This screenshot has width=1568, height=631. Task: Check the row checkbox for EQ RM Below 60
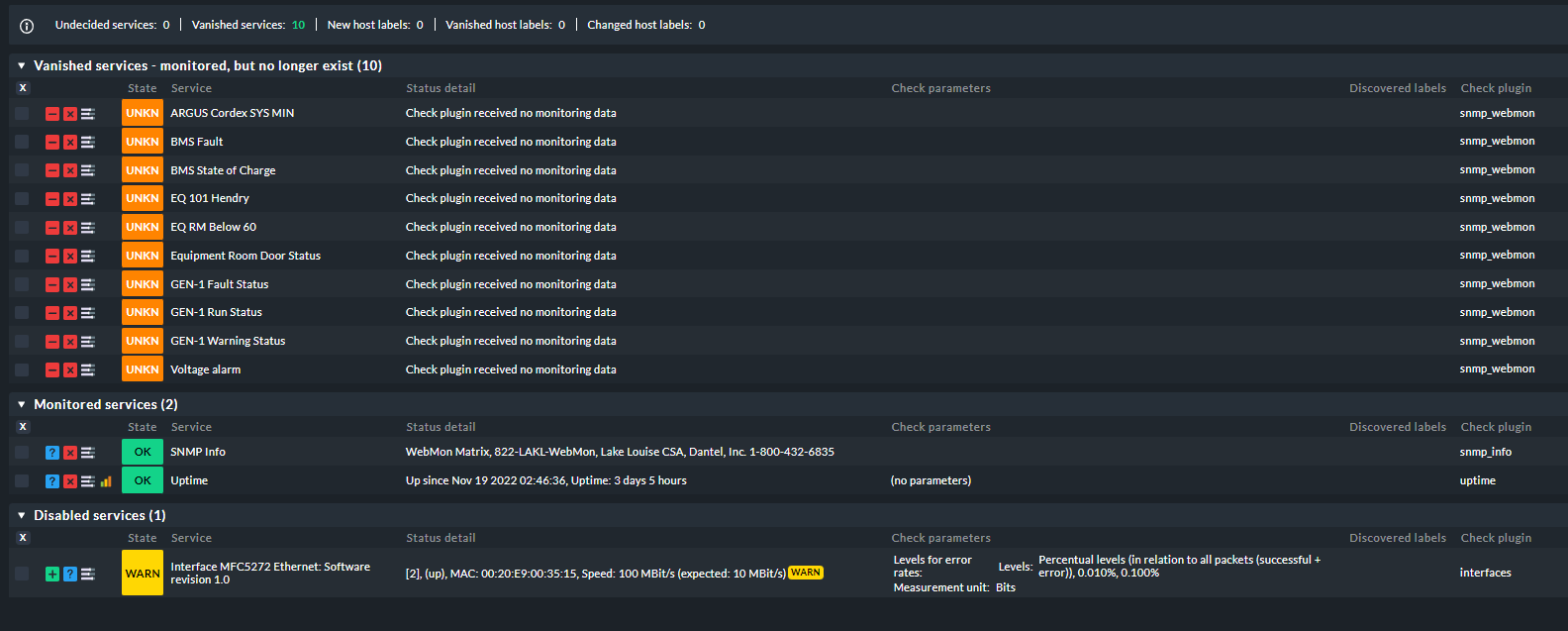click(x=22, y=226)
